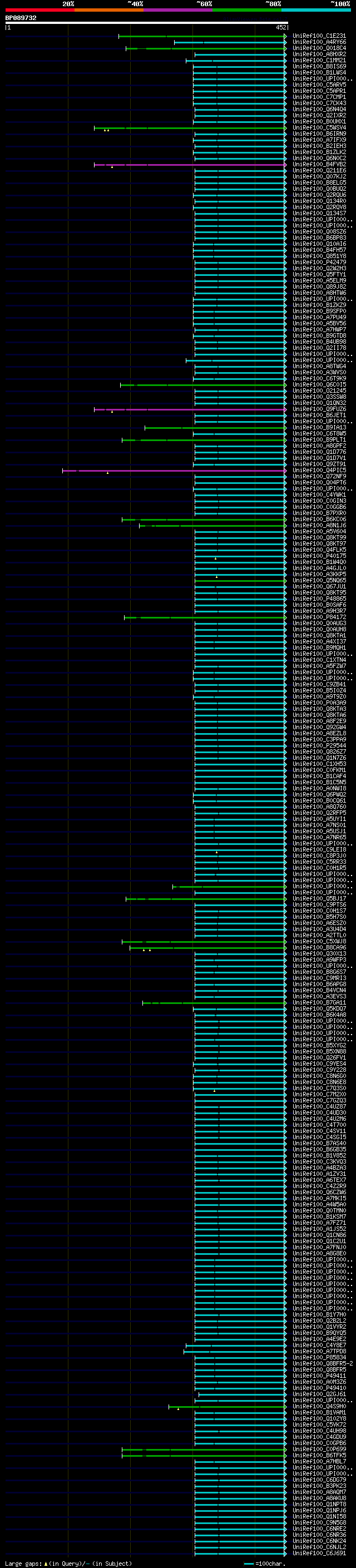The image size is (356, 1568).
Task: Open hit UniRef100_C1MM21
Action: (319, 60)
